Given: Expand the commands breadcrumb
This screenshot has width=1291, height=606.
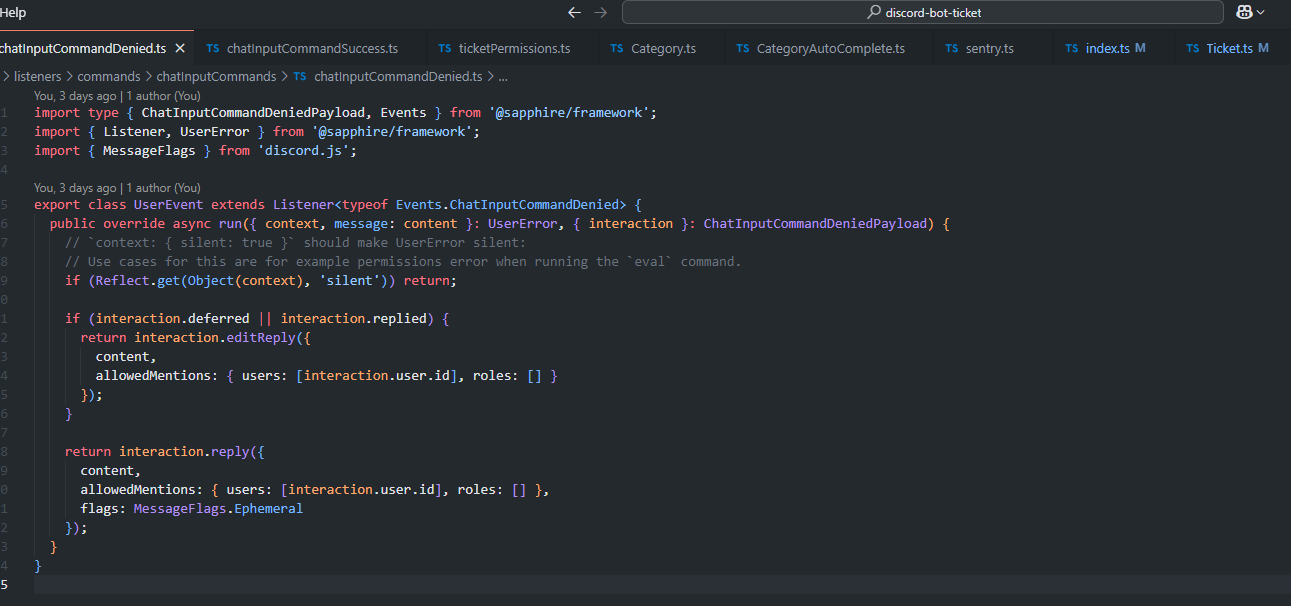Looking at the screenshot, I should coord(109,76).
